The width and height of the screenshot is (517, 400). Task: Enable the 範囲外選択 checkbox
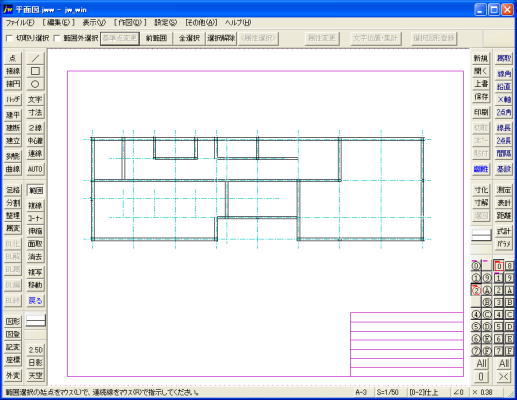57,38
